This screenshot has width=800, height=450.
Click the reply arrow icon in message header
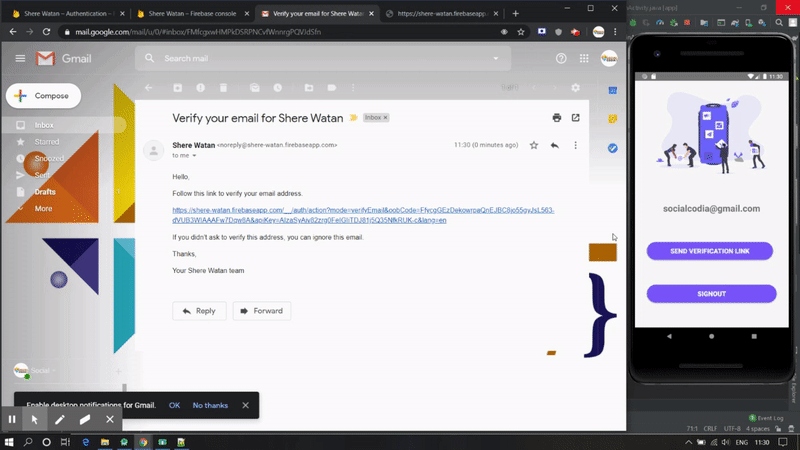[555, 145]
